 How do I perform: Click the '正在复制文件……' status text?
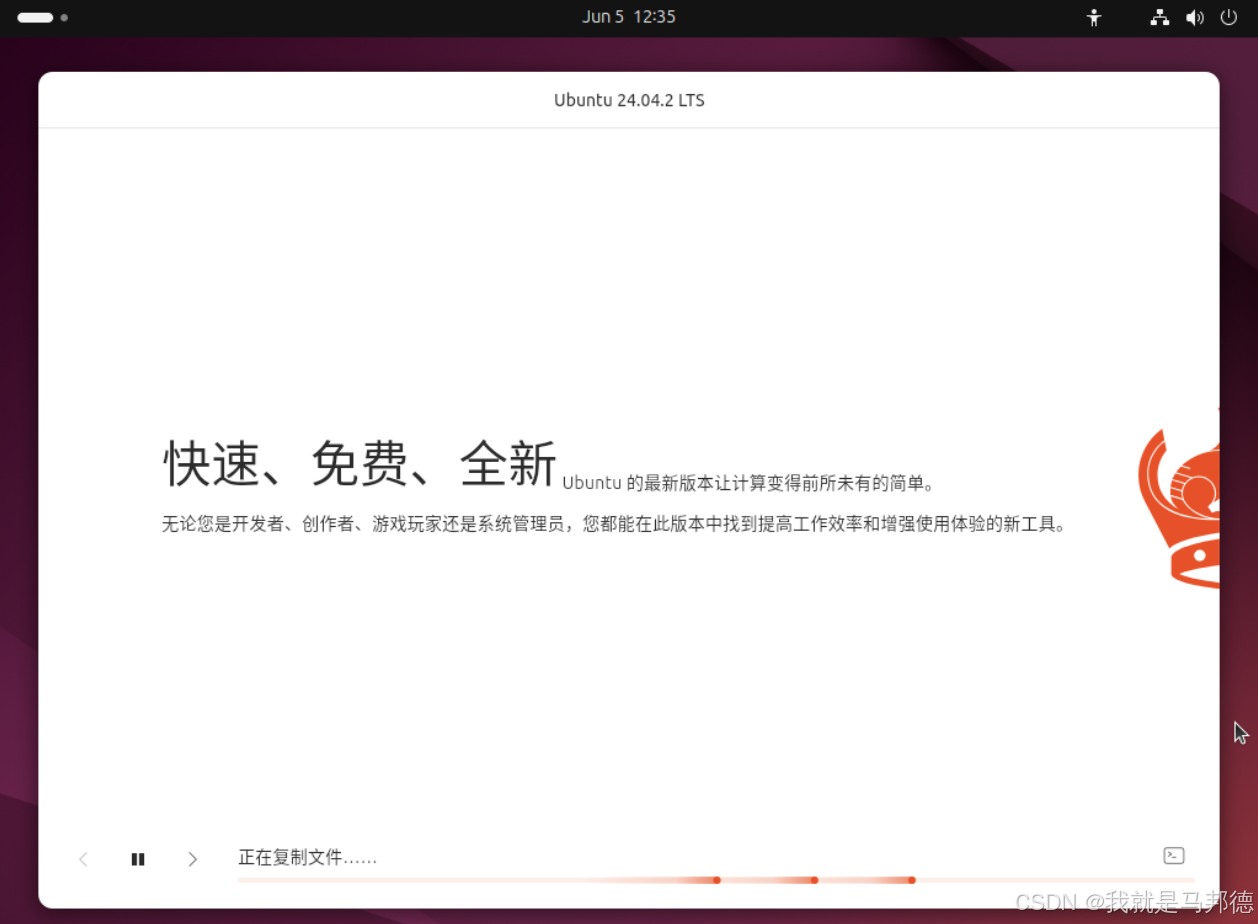[x=307, y=858]
